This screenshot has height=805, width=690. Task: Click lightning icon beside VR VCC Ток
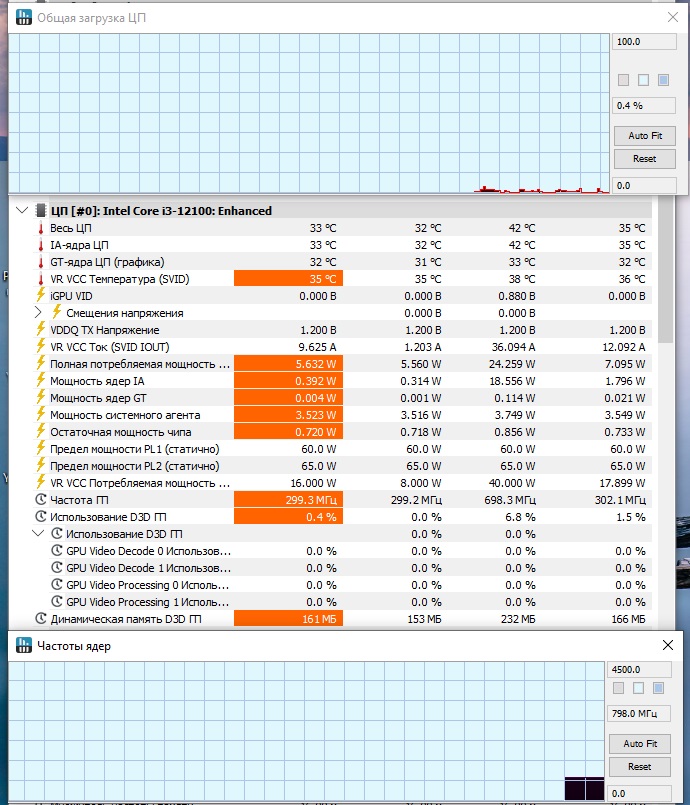[41, 346]
